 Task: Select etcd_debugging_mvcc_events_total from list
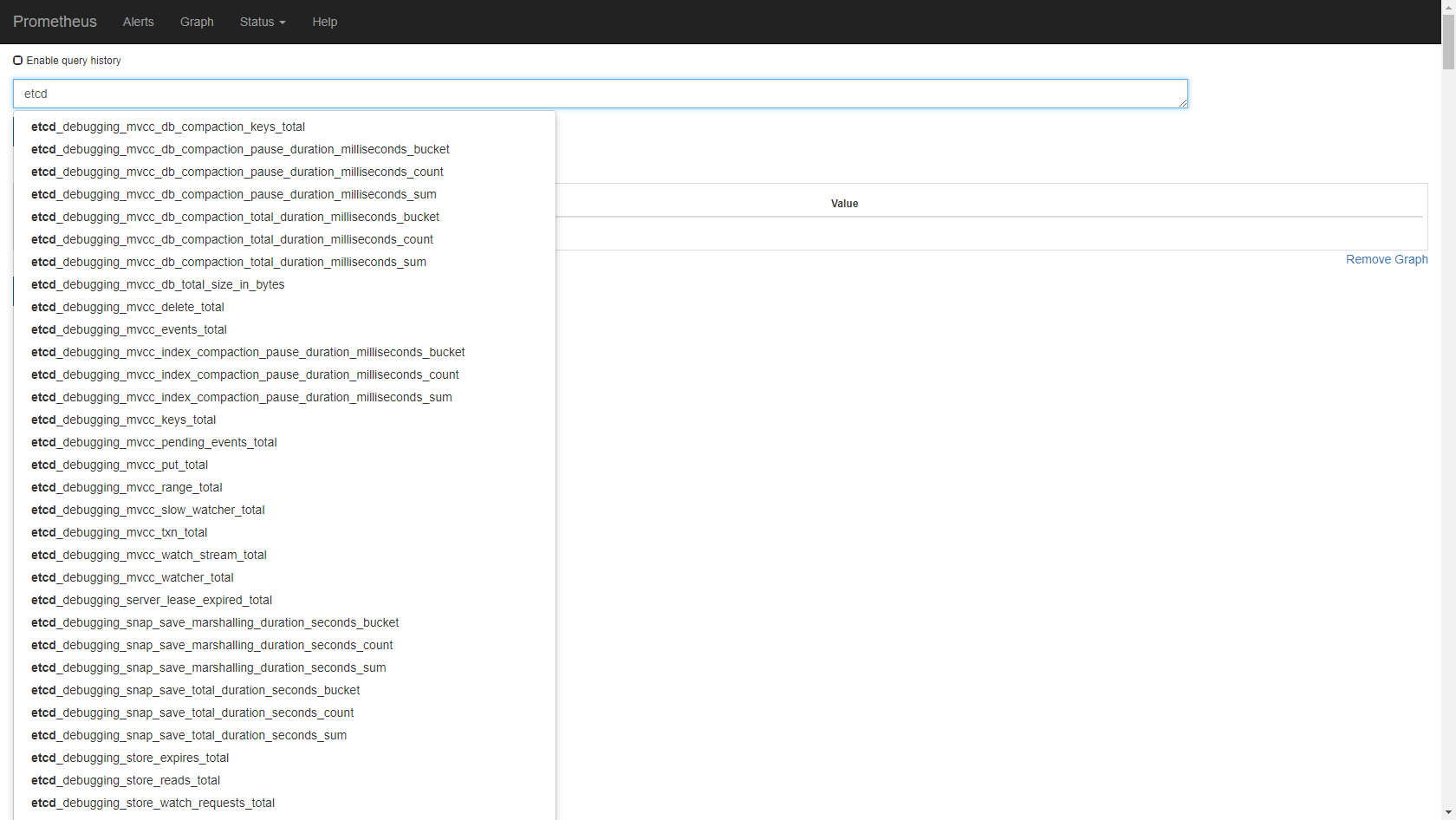coord(129,329)
